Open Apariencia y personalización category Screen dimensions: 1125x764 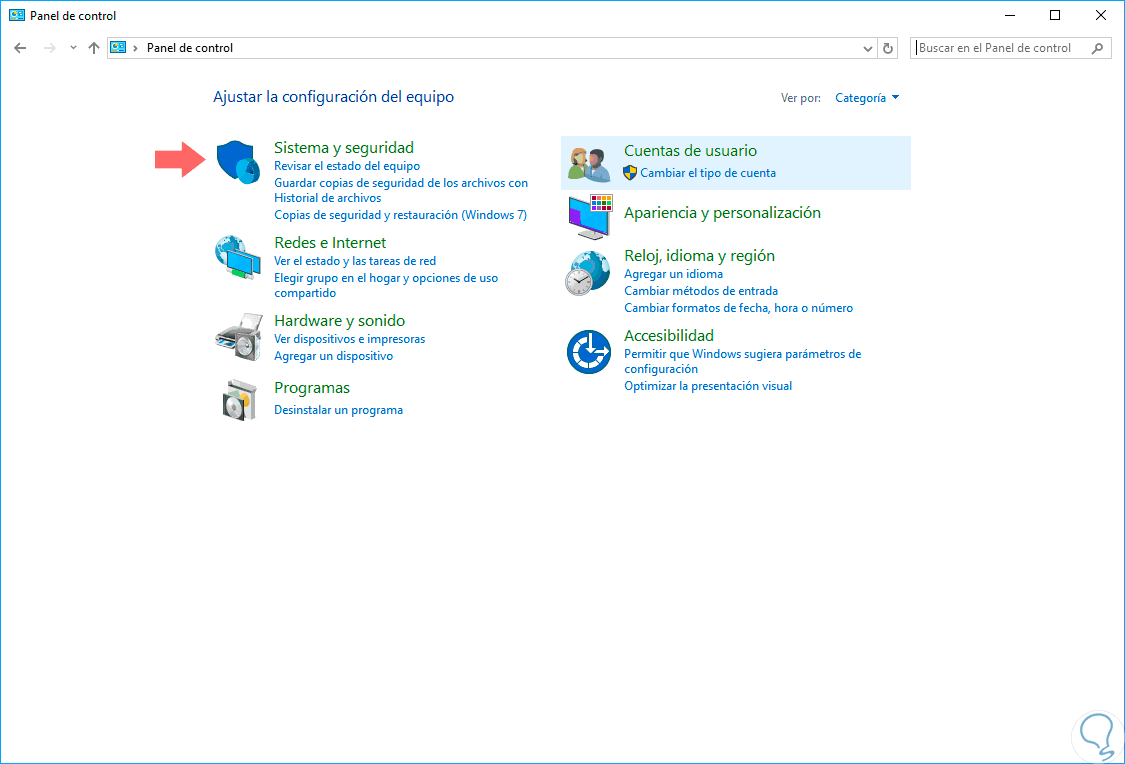coord(722,212)
